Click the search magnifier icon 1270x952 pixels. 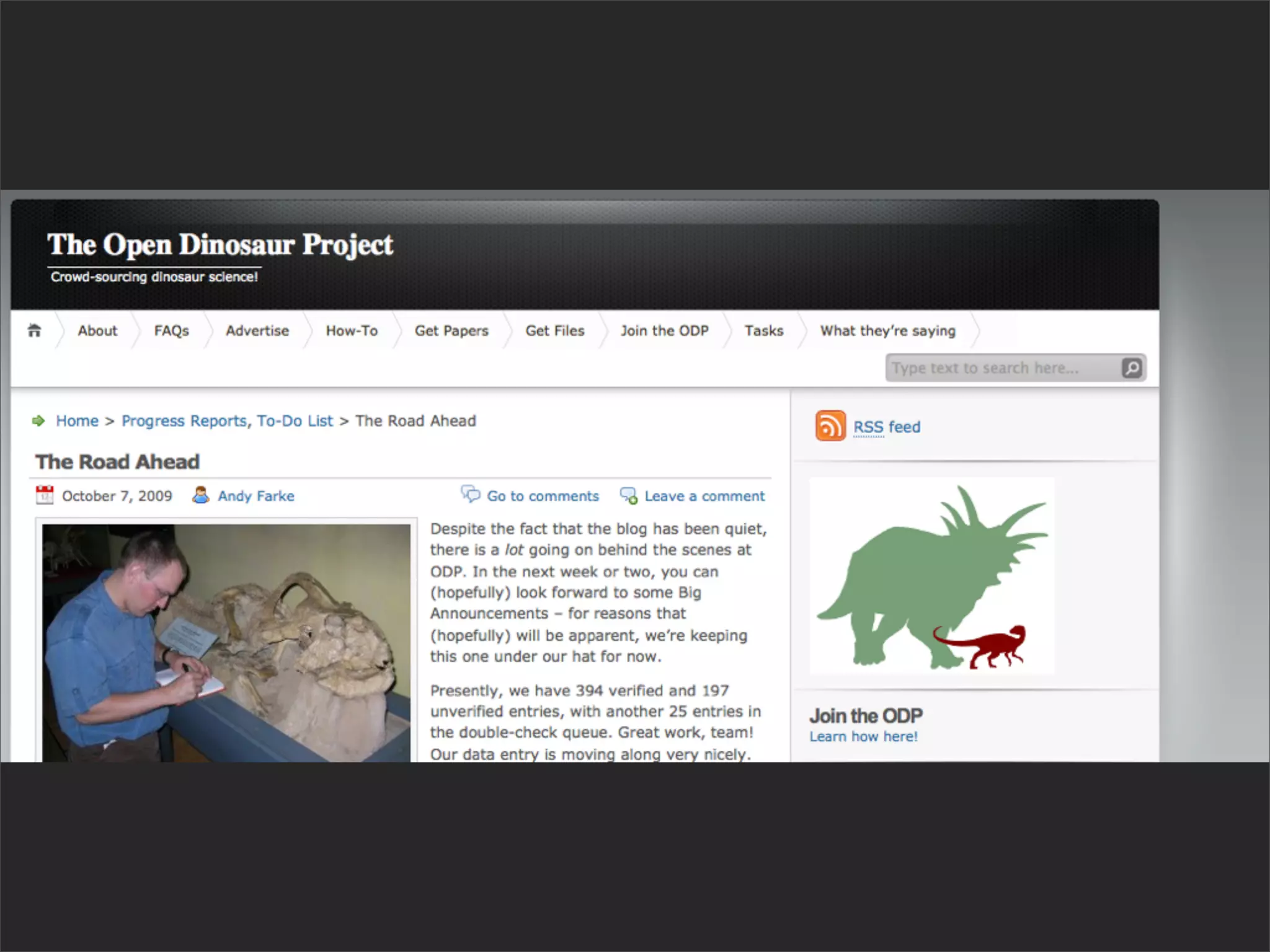pos(1132,368)
